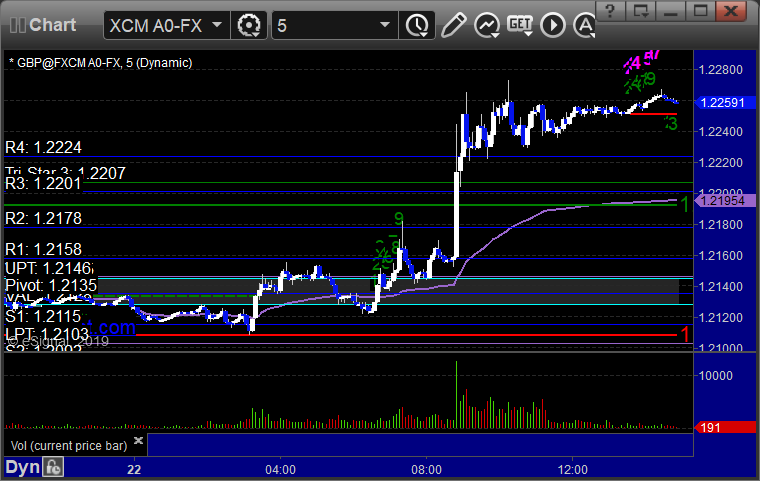Image resolution: width=760 pixels, height=481 pixels.
Task: Minimize the chart window
Action: coord(670,11)
